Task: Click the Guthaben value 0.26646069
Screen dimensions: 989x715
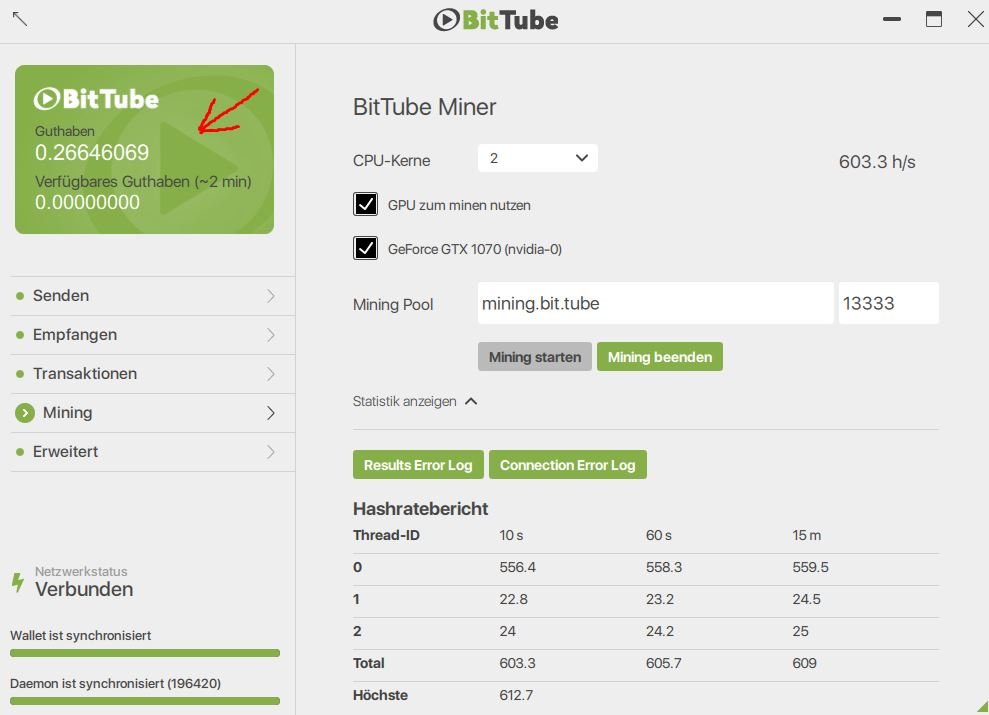Action: click(x=92, y=153)
